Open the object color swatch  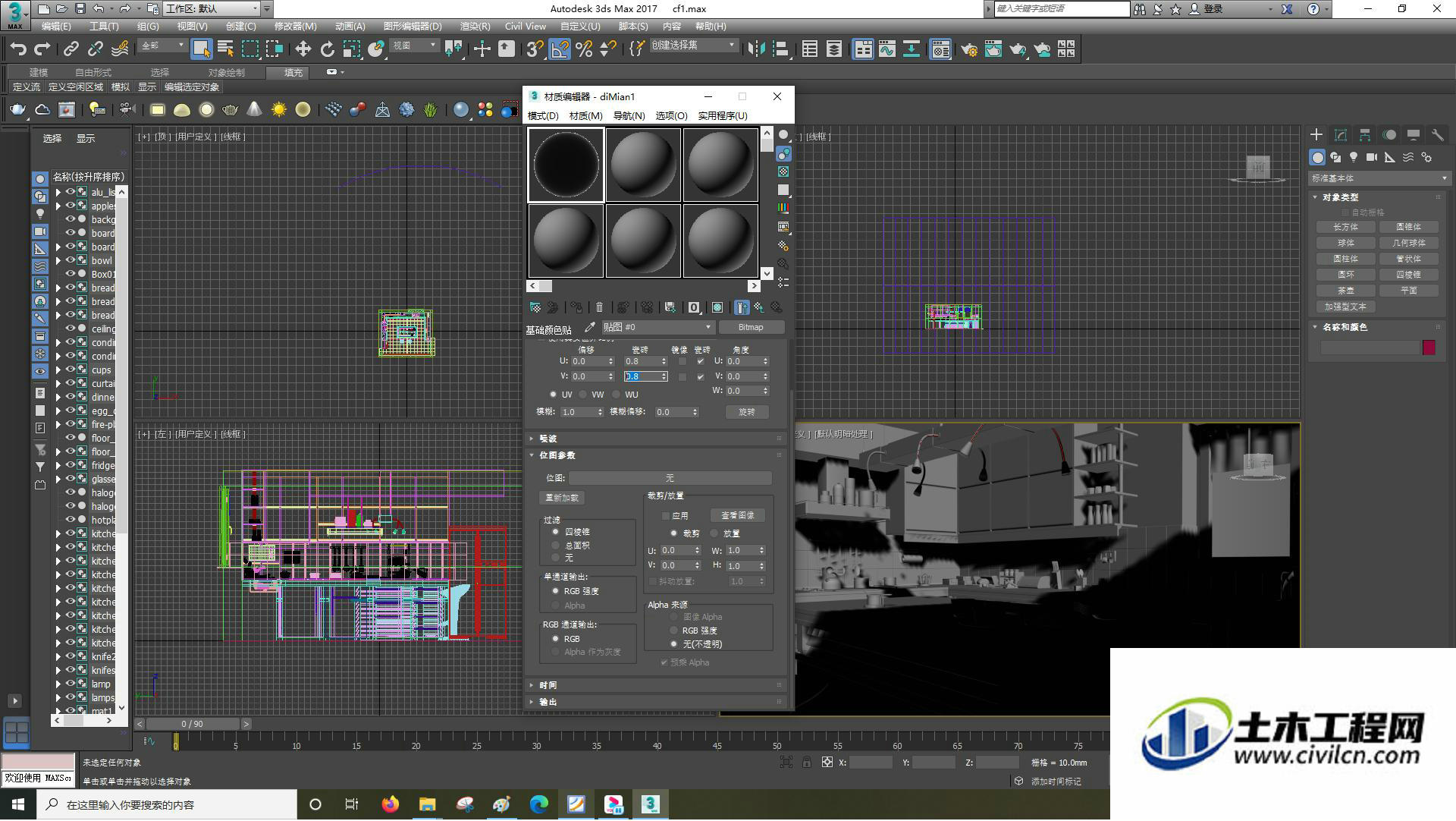click(1429, 348)
